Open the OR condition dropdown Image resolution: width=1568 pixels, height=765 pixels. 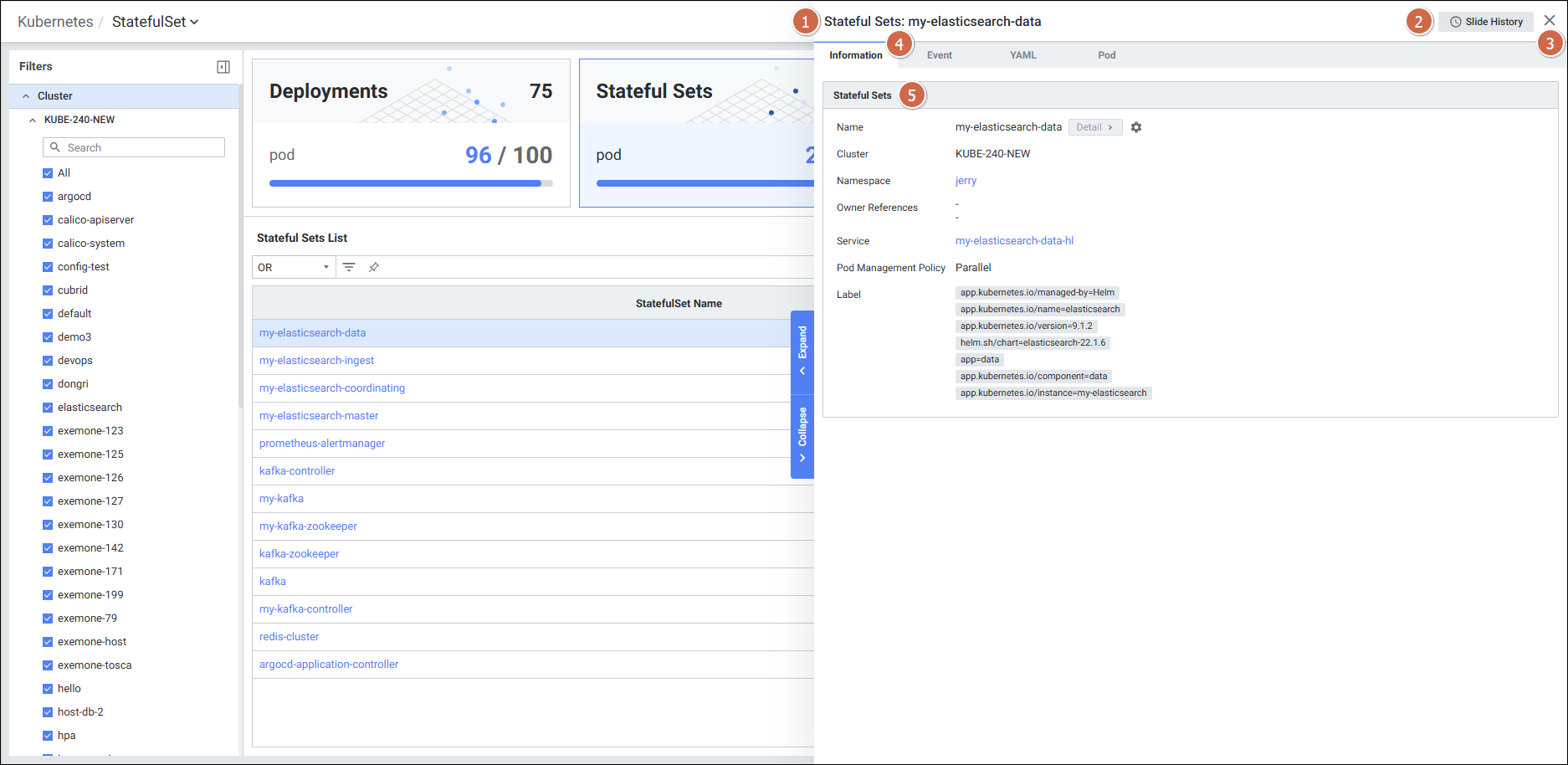point(294,267)
